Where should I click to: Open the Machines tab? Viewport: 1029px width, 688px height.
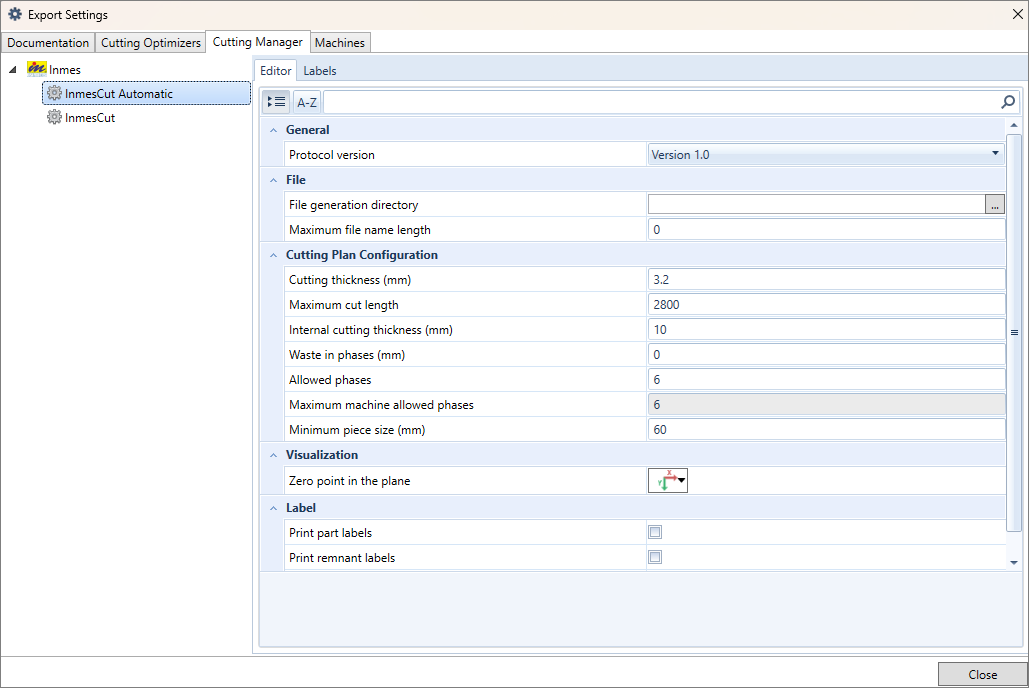click(339, 43)
